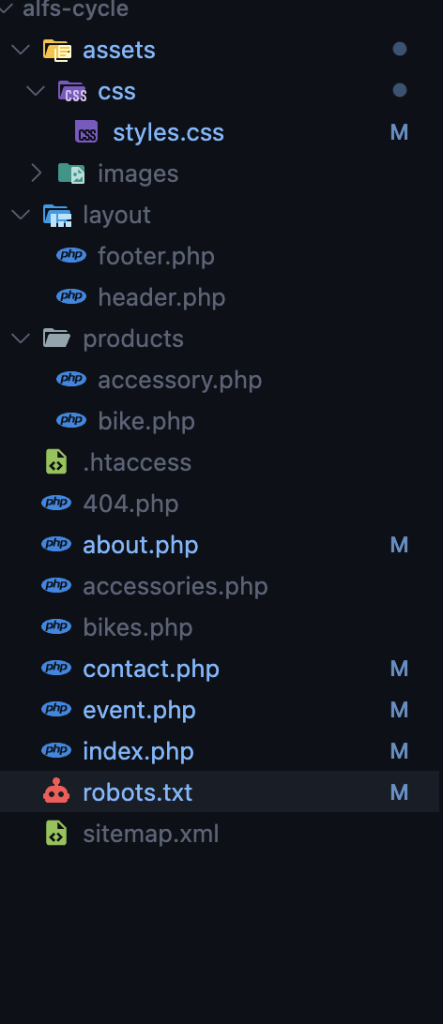Click the robots.txt red robot icon
This screenshot has height=1024, width=443.
(x=56, y=792)
